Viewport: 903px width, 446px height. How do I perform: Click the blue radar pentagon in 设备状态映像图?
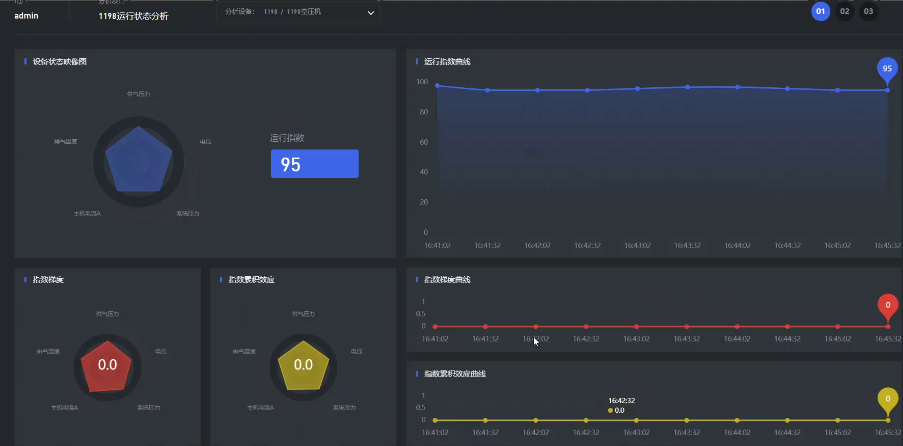(139, 160)
